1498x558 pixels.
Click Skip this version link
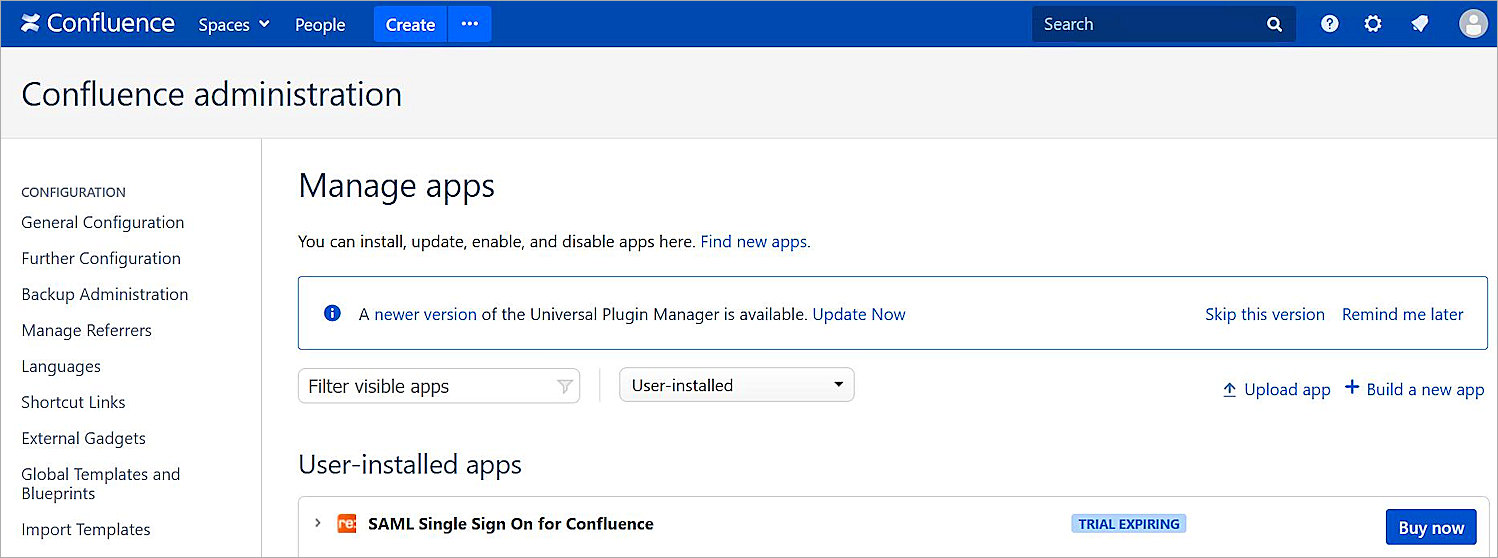1264,314
